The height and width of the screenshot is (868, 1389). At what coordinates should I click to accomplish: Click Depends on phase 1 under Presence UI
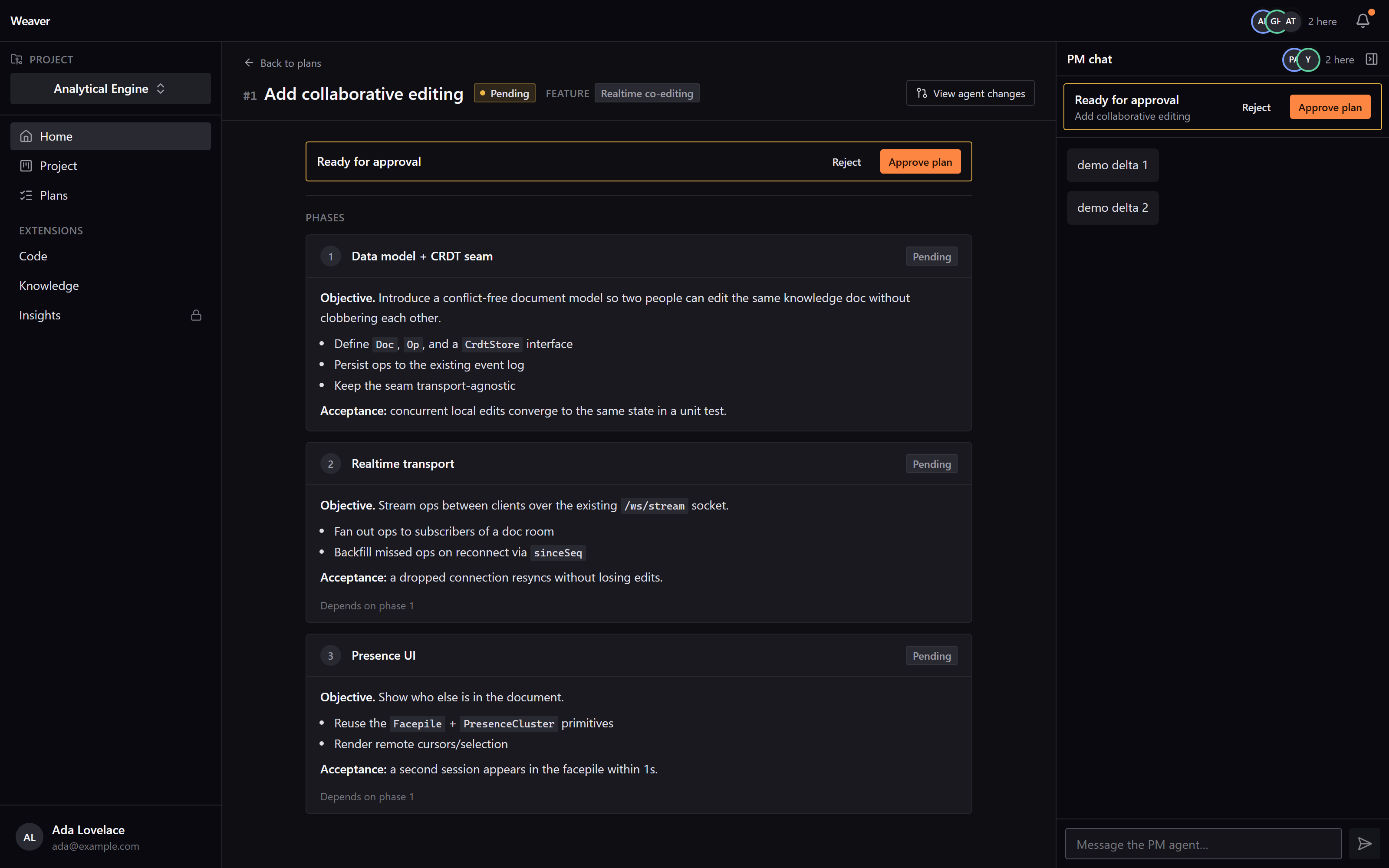click(367, 797)
